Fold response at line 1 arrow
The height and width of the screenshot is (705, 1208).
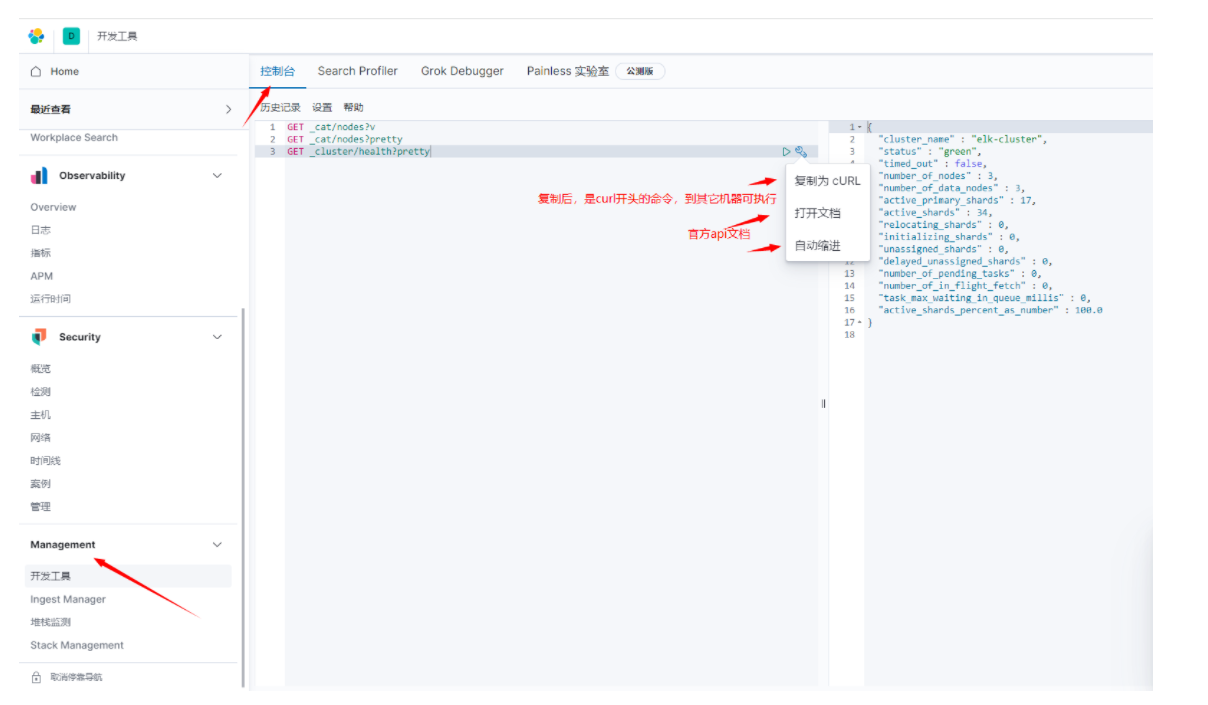860,127
